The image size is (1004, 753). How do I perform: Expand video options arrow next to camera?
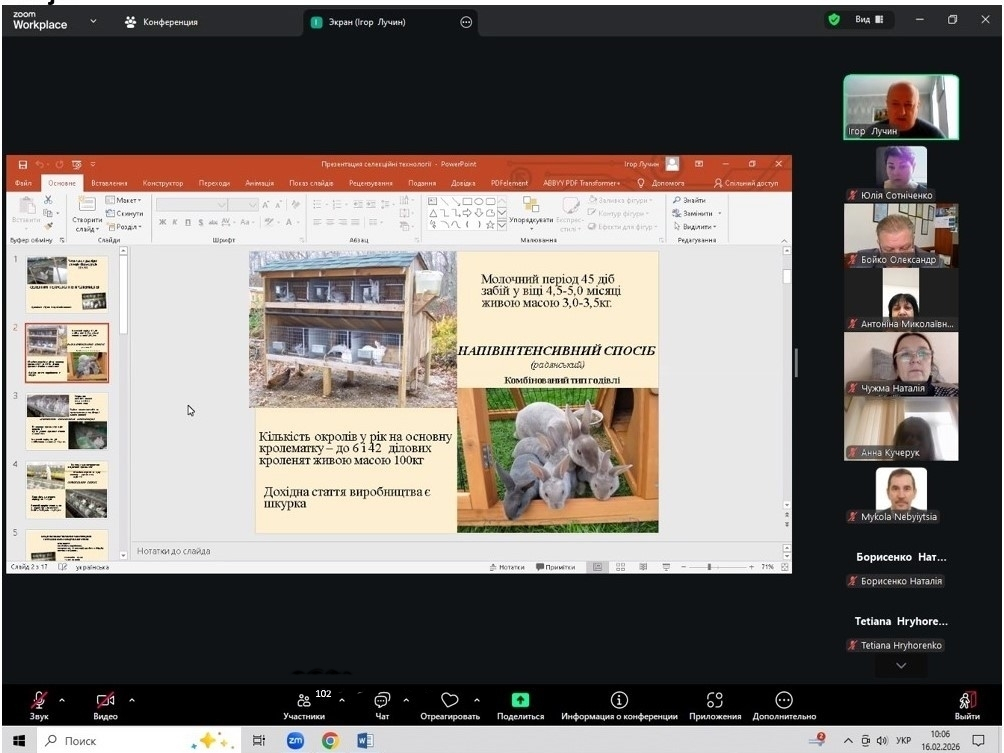coord(132,700)
